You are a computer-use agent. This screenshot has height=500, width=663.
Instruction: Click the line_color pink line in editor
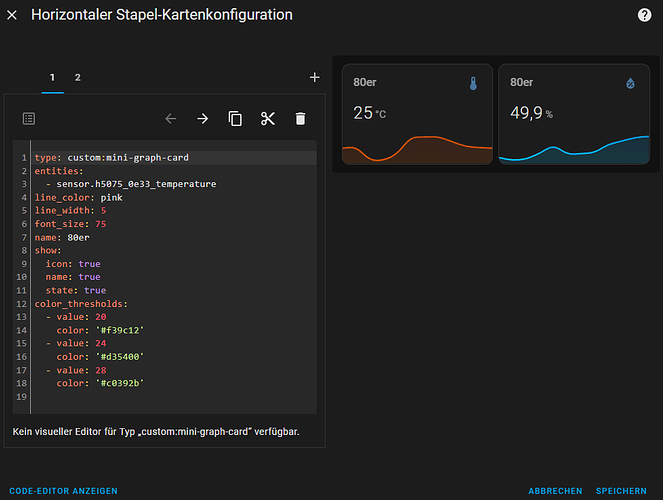click(x=78, y=198)
